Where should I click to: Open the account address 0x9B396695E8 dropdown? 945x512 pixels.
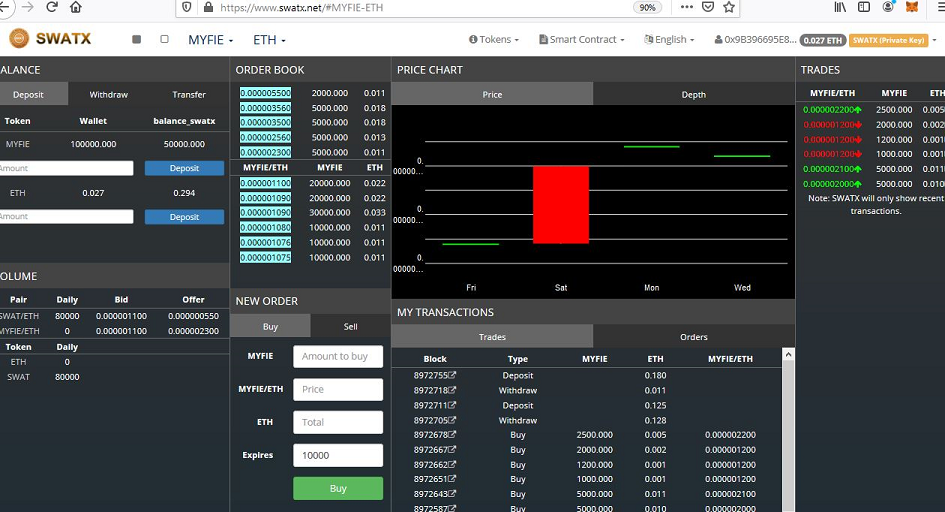pos(755,40)
